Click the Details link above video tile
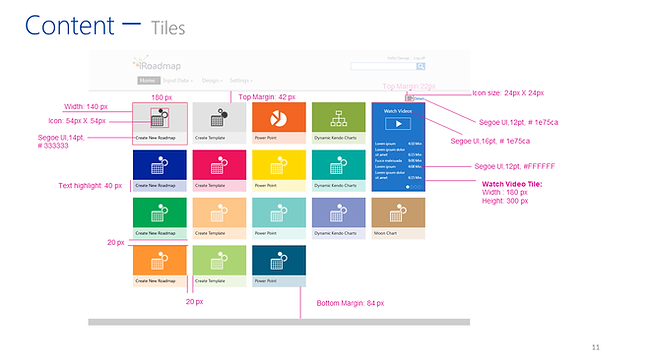649x362 pixels. (419, 98)
